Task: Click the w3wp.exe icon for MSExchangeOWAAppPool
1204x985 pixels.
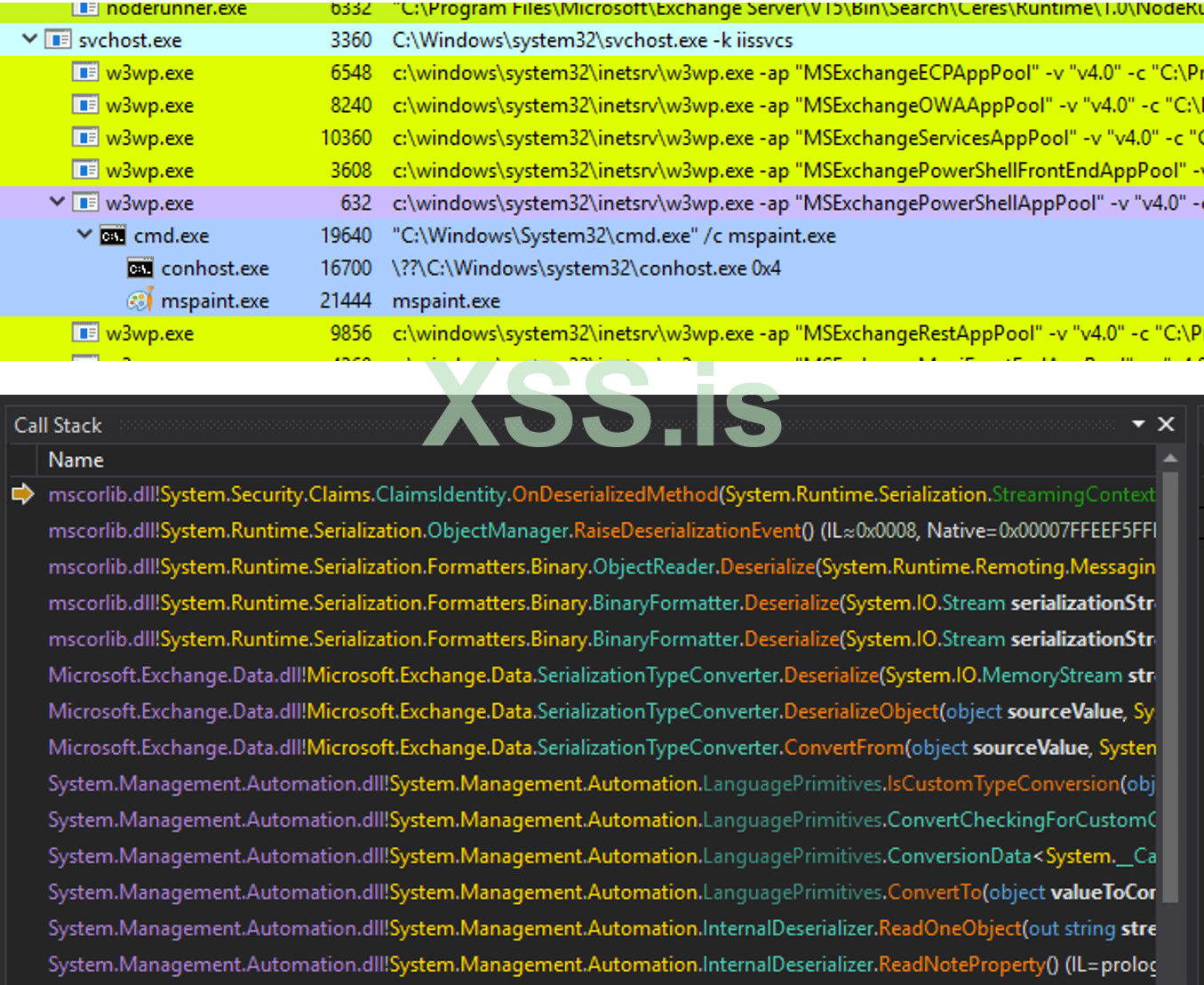Action: pos(85,105)
